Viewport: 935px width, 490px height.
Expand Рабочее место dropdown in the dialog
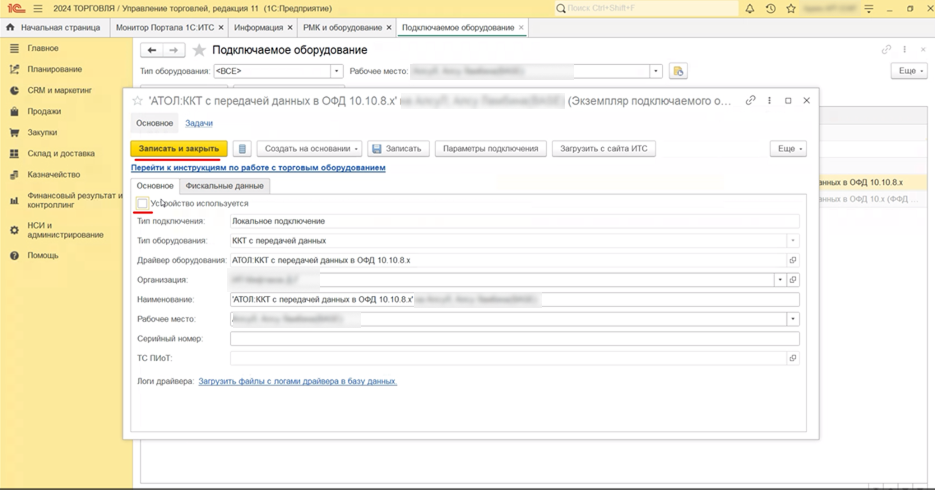[x=792, y=319]
